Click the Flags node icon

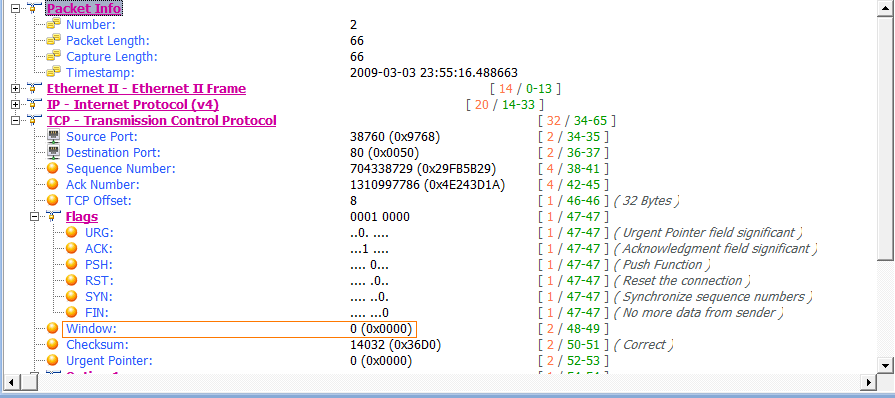tap(53, 216)
